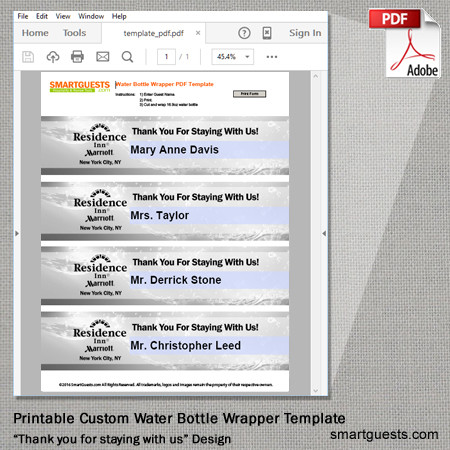Open search with magnifying glass icon
The image size is (450, 450).
[x=127, y=57]
